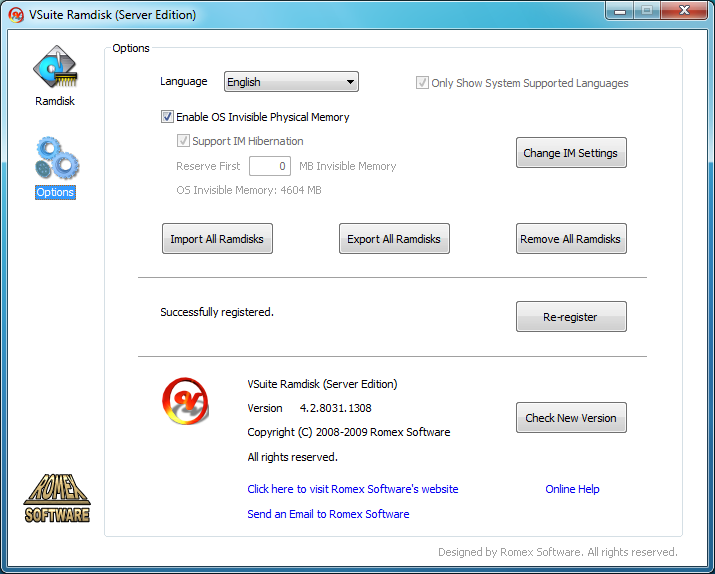Click the Ramdisk label in sidebar
The image size is (715, 574).
tap(55, 101)
